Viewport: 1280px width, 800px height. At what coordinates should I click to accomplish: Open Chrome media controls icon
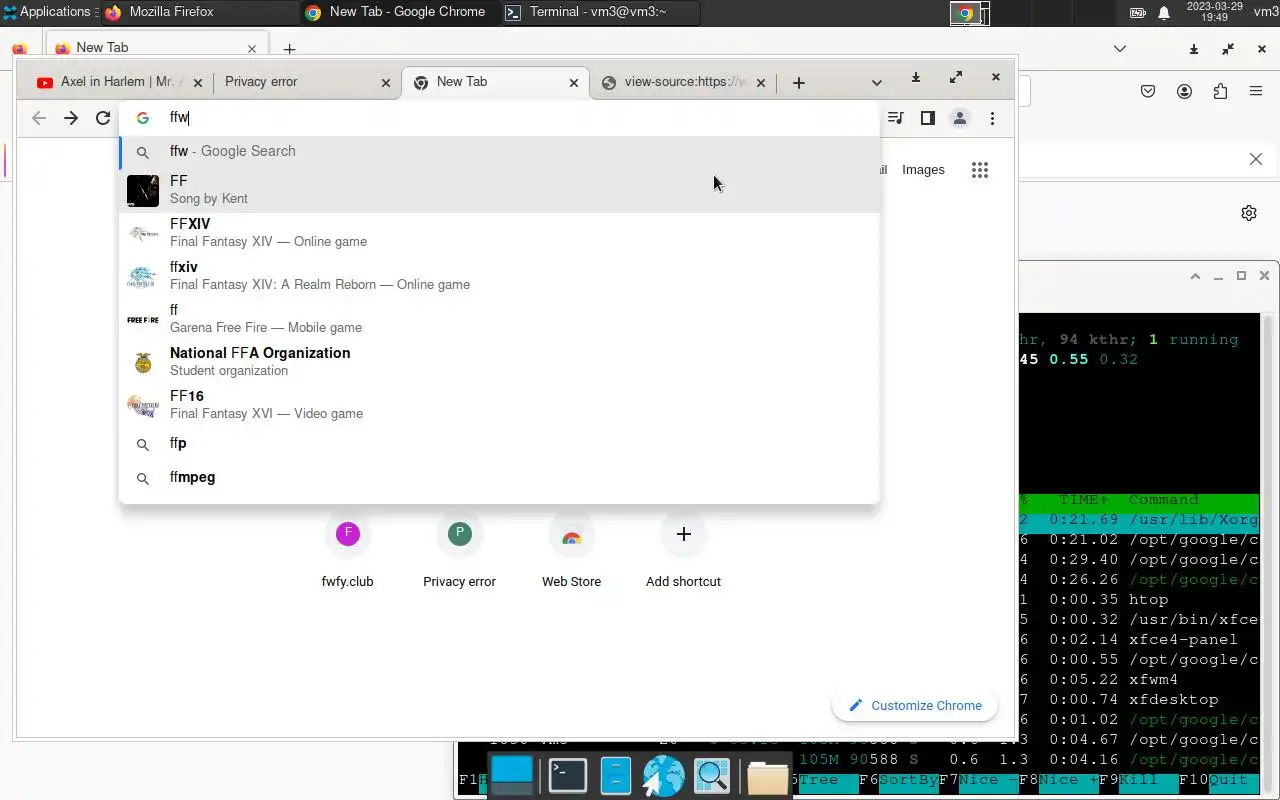895,118
